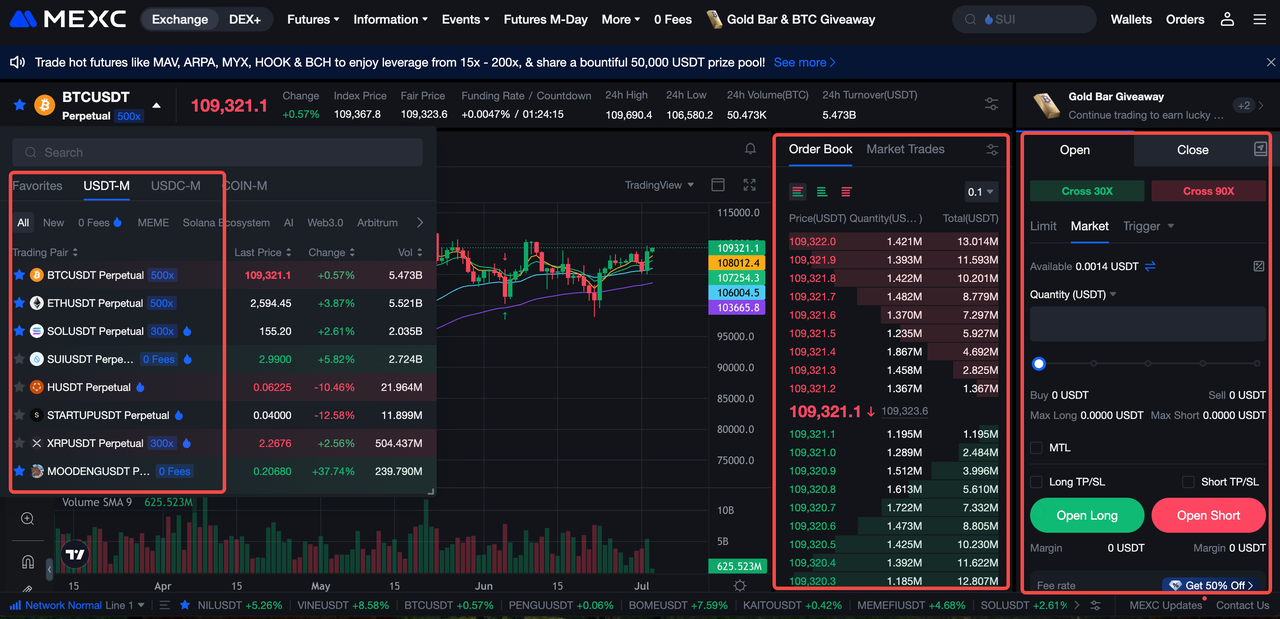Click the Open Short button
This screenshot has height=619, width=1280.
pyautogui.click(x=1209, y=515)
